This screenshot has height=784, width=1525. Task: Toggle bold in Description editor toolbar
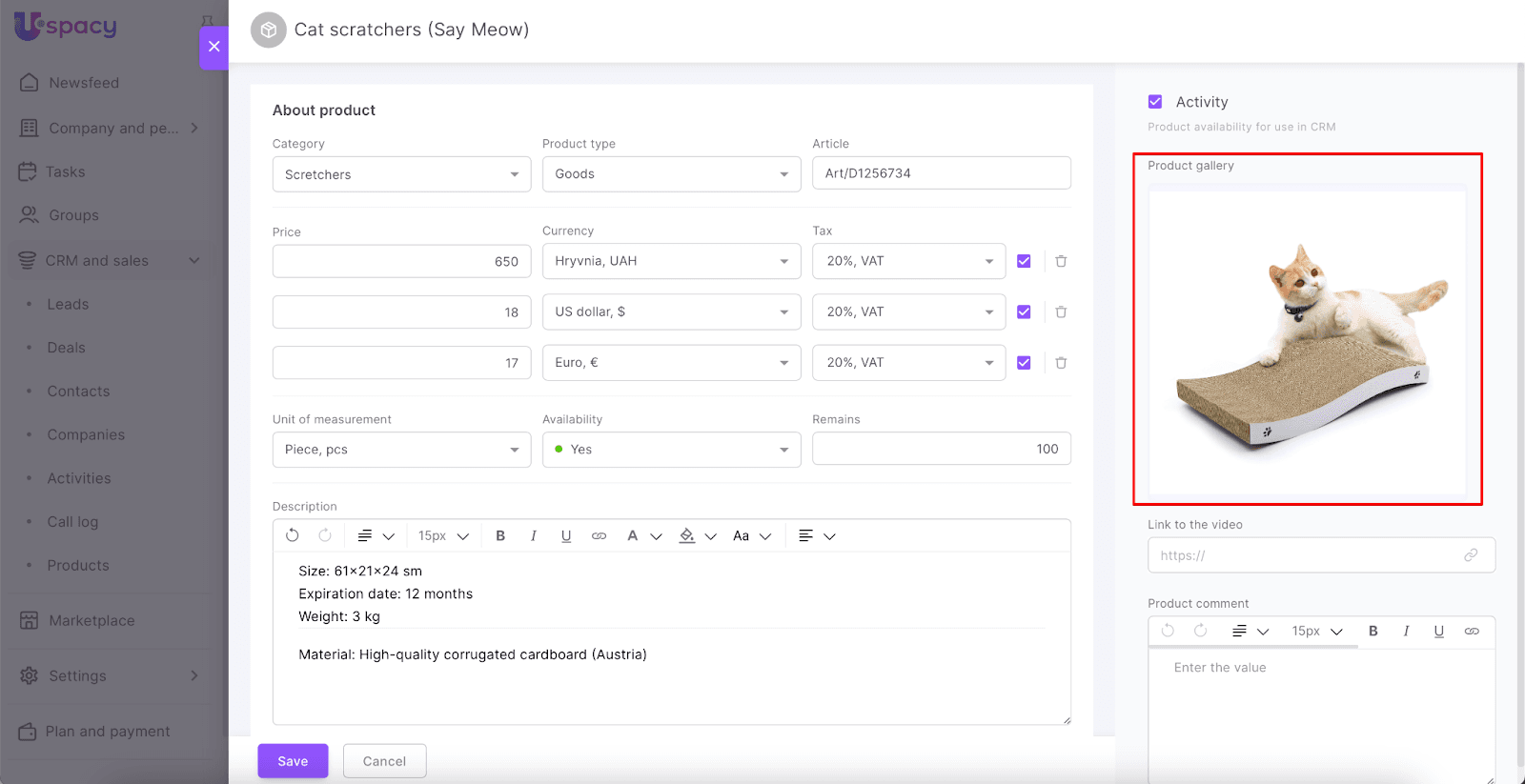pos(500,535)
